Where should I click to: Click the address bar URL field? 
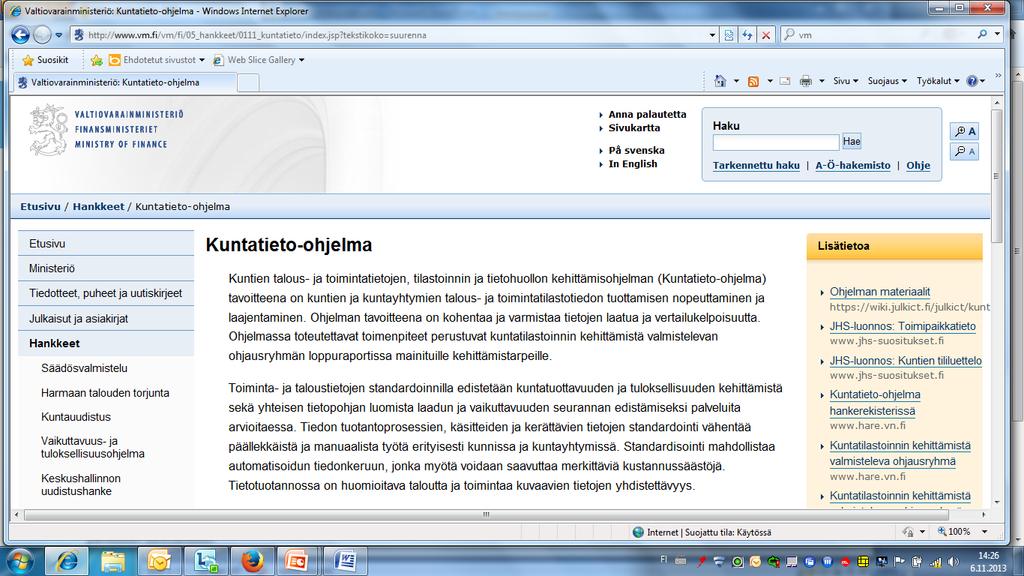tap(389, 35)
